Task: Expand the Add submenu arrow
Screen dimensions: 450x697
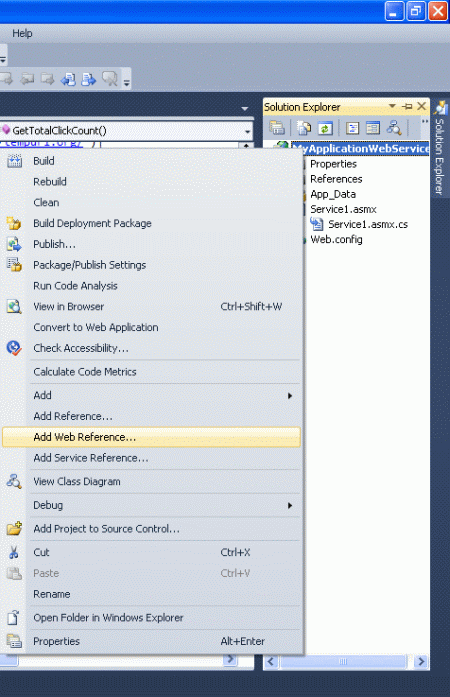Action: [x=290, y=396]
